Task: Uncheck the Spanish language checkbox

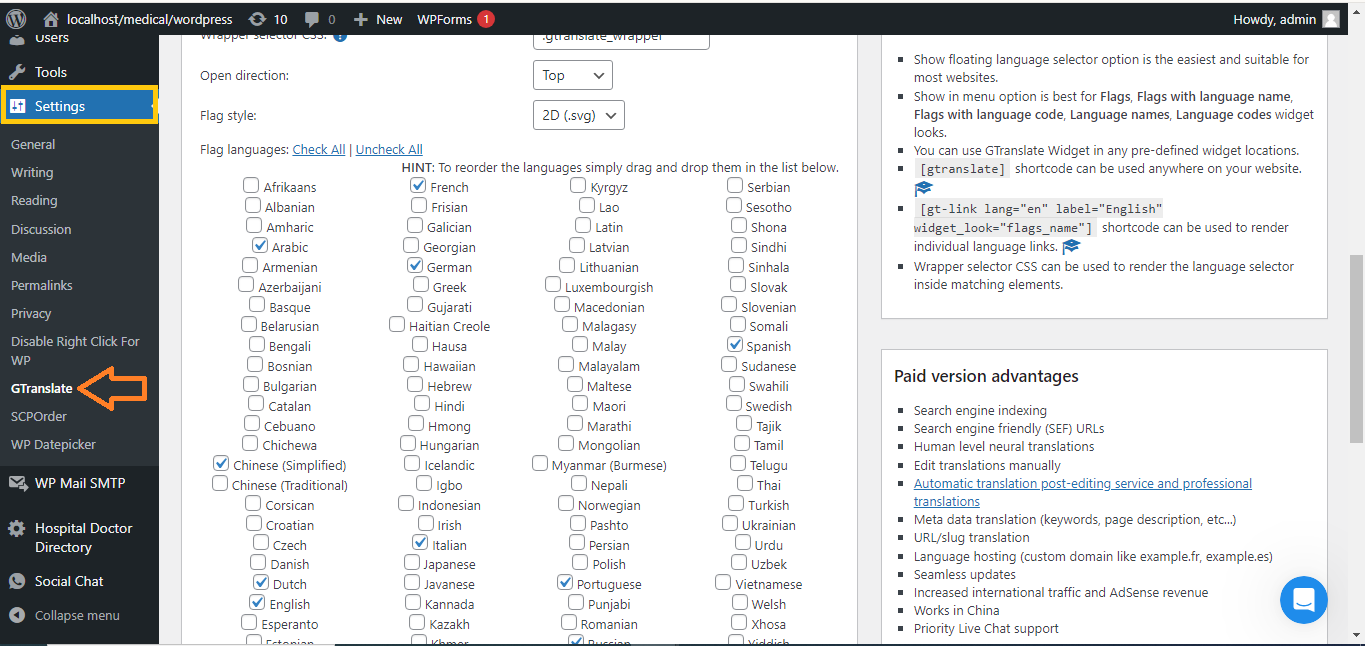Action: pos(735,345)
